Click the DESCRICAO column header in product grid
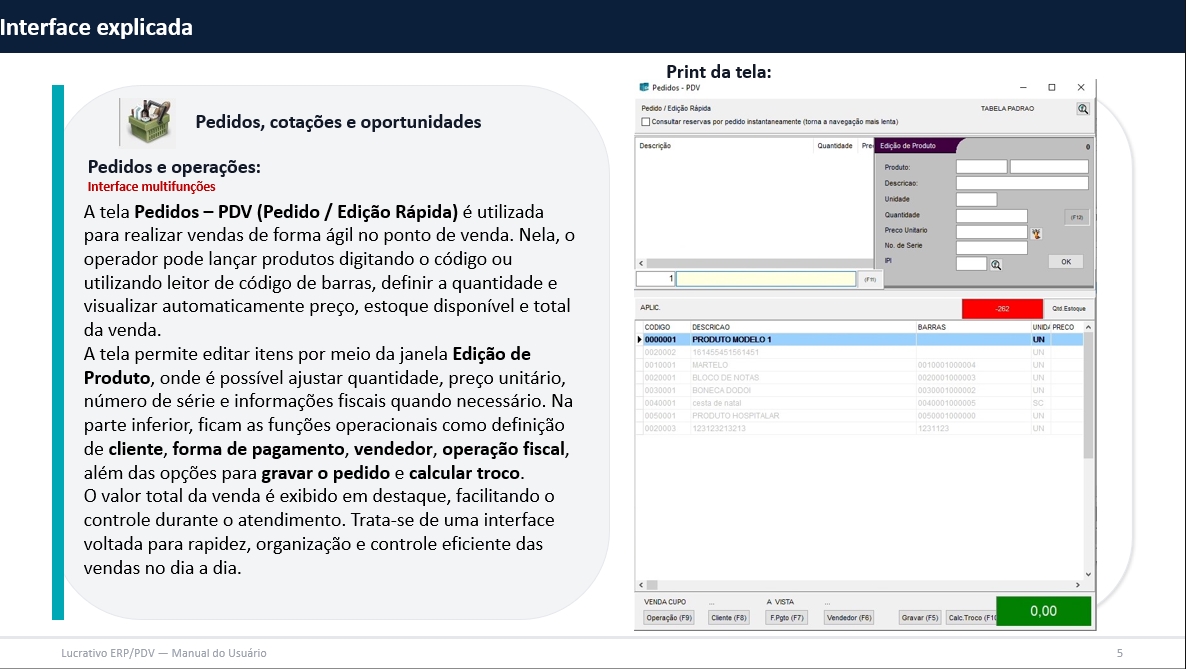This screenshot has height=669, width=1186. [x=710, y=327]
